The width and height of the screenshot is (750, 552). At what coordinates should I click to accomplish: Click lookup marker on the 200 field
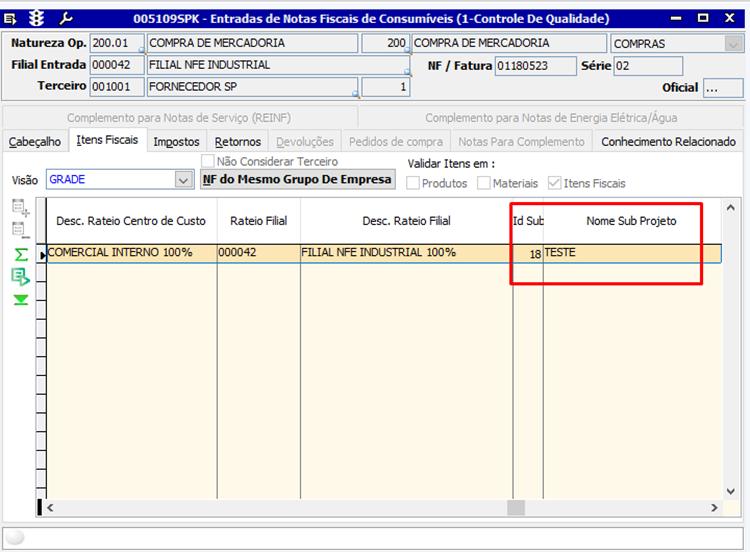click(x=408, y=50)
